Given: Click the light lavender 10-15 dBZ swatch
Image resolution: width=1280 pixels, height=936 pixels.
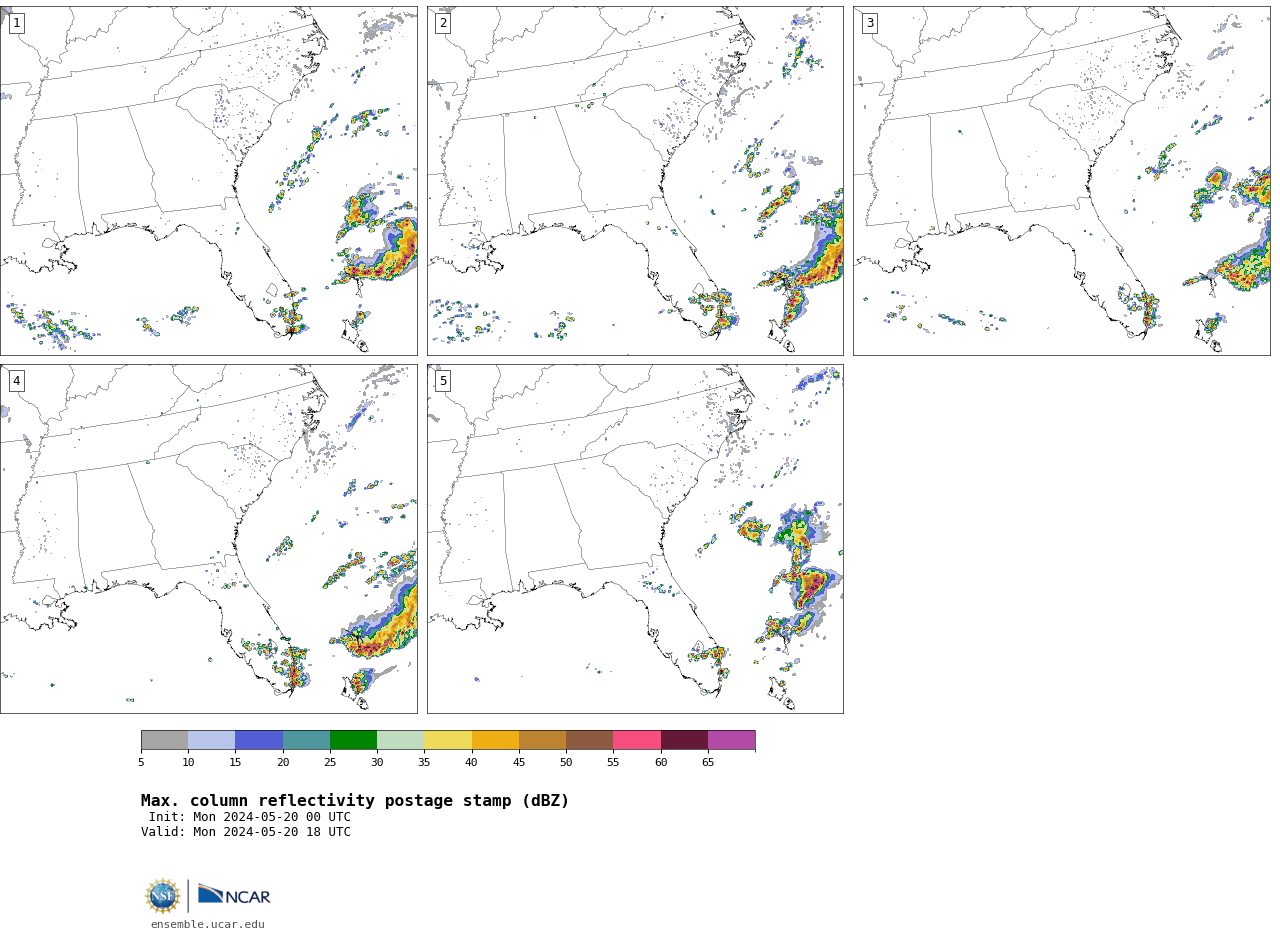Looking at the screenshot, I should click(212, 740).
